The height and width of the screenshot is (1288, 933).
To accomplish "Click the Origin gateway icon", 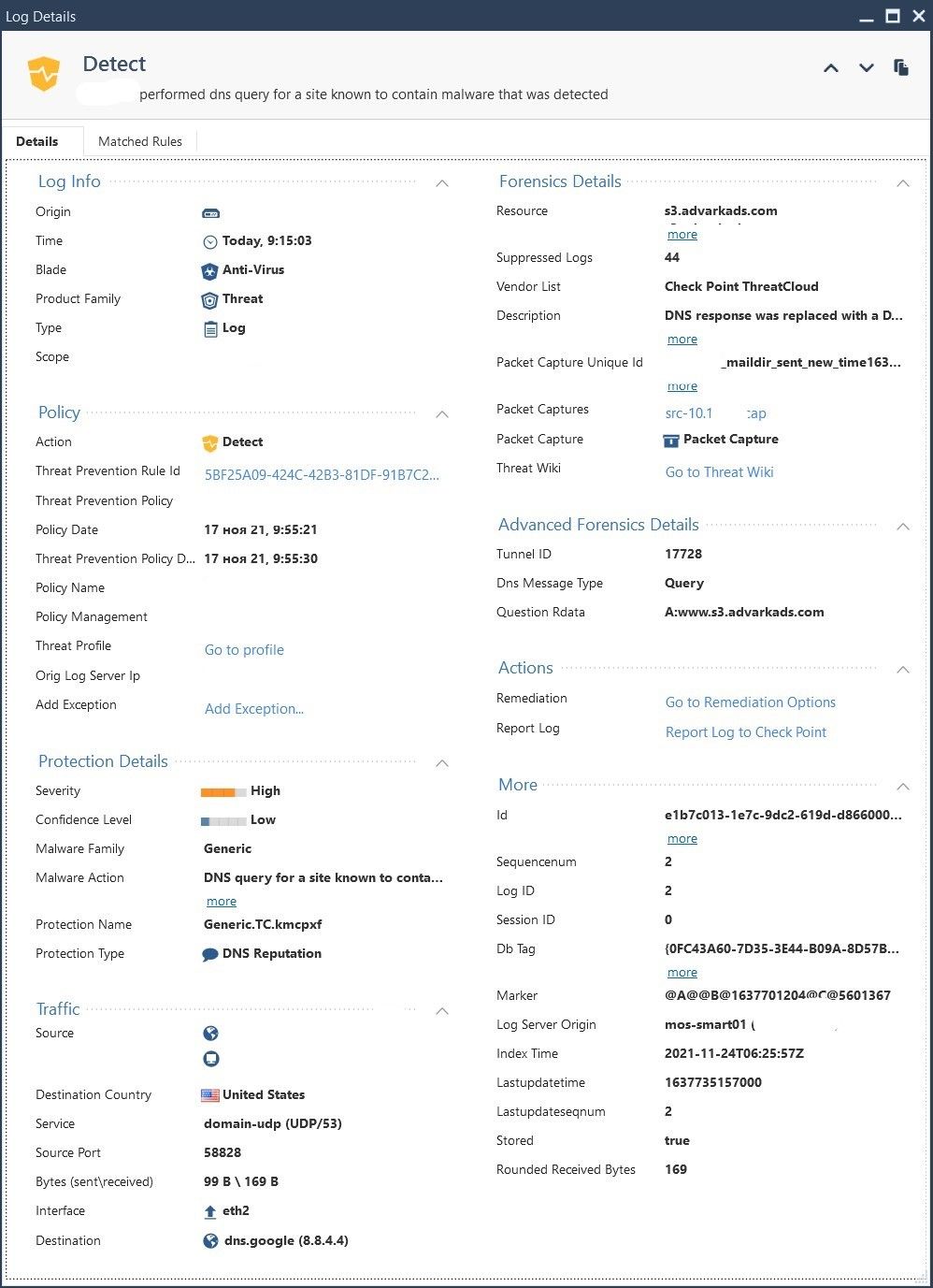I will [x=211, y=213].
